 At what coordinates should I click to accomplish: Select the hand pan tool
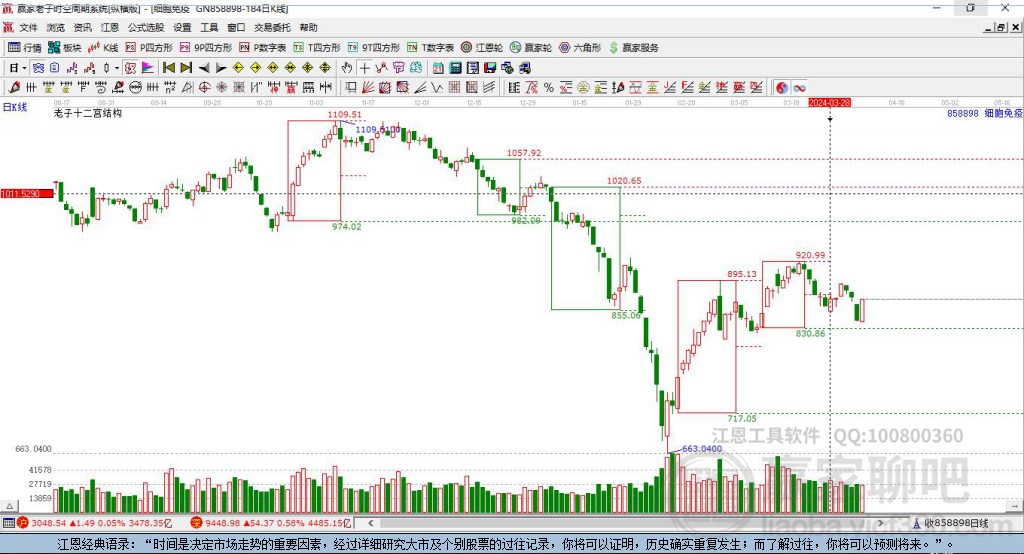coord(347,68)
